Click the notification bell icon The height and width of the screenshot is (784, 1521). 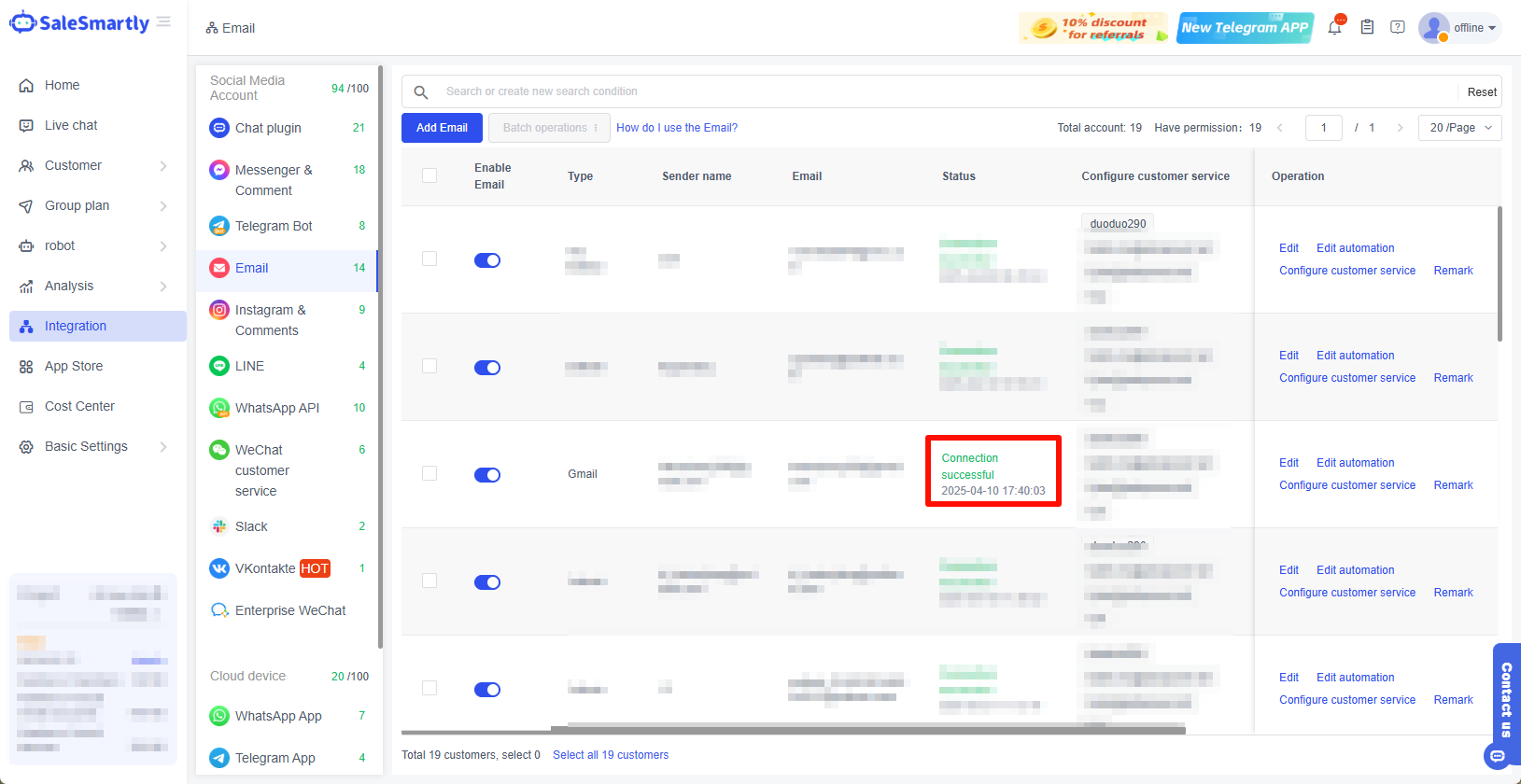click(x=1334, y=28)
